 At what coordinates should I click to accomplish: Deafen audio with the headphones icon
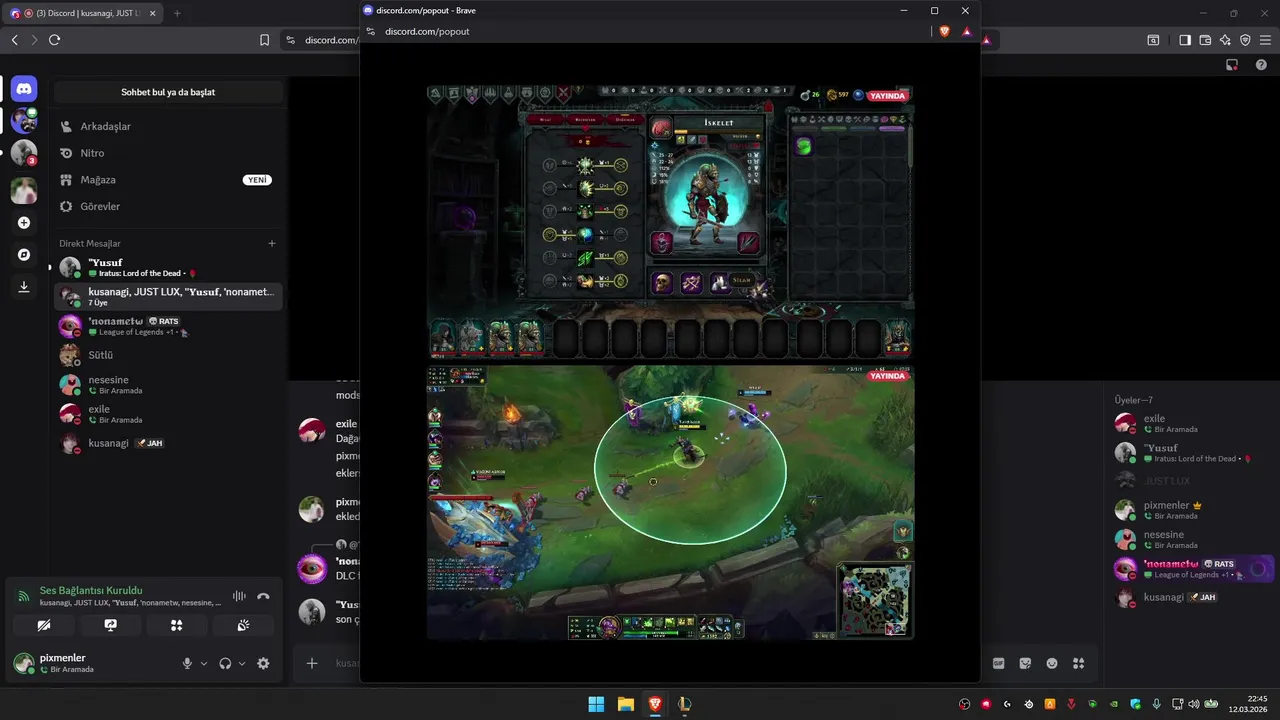[x=225, y=663]
